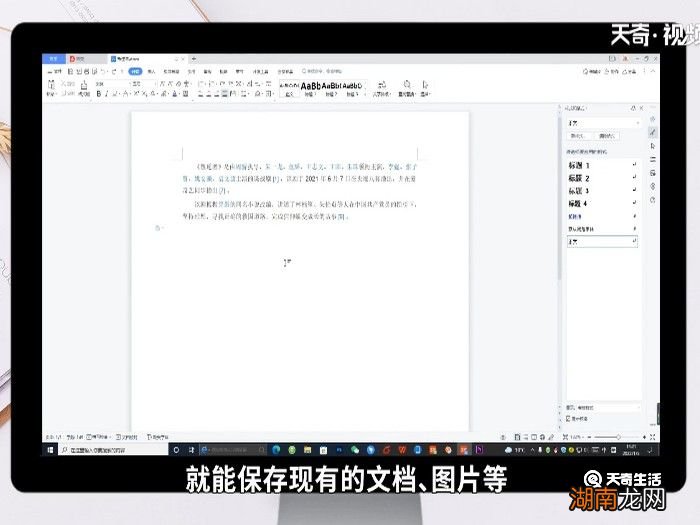
Task: Apply the 标题 4 style from pane list
Action: (x=602, y=204)
